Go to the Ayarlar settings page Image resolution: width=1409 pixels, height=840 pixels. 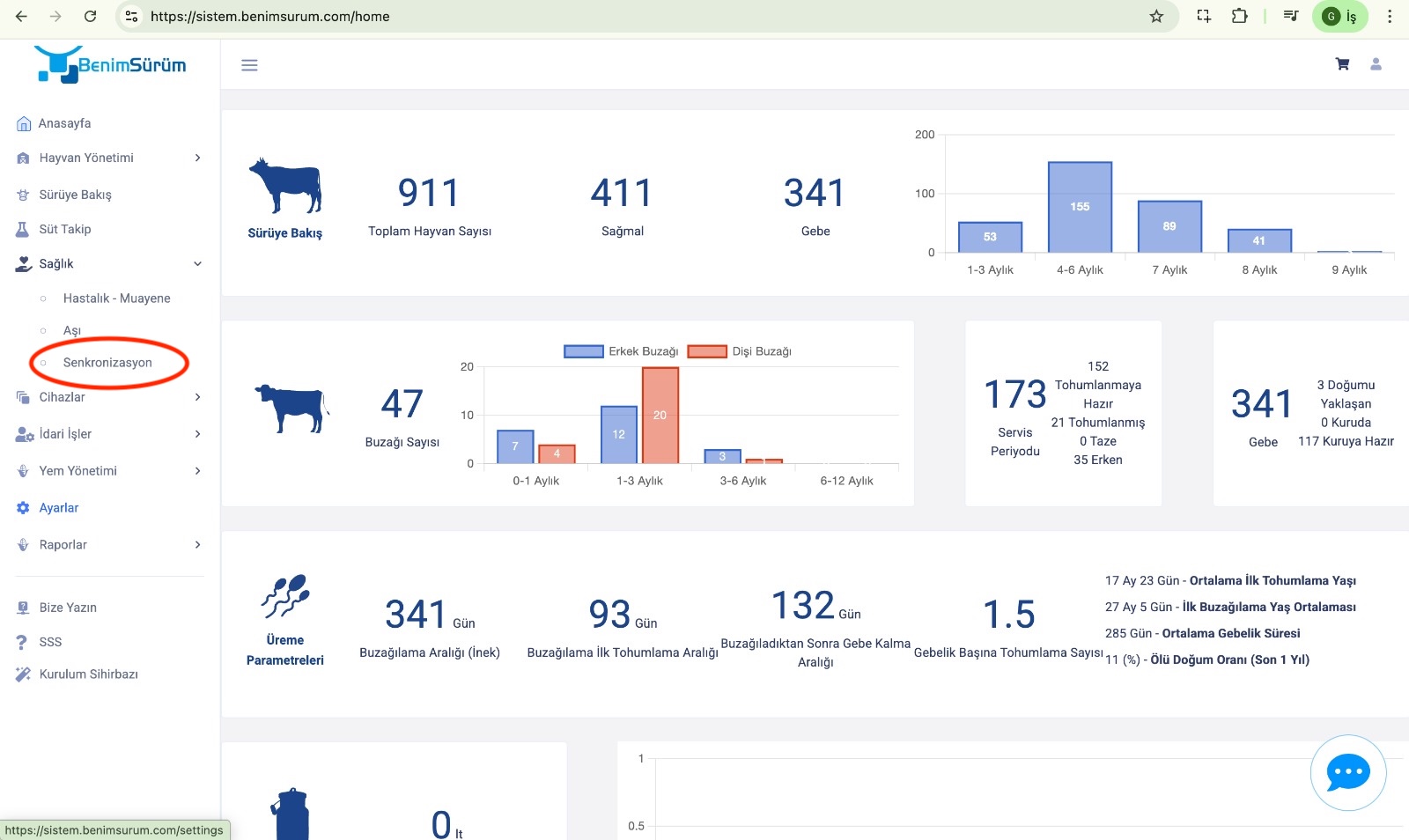click(x=59, y=508)
